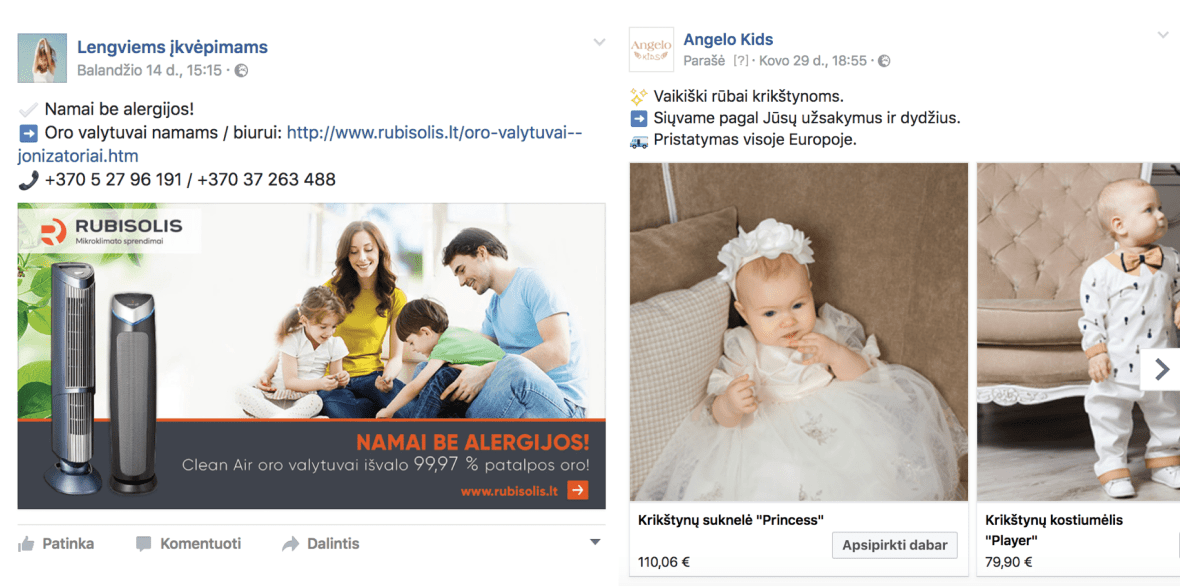This screenshot has height=587, width=1180.
Task: Open the rubisolis.lt oro-valytuvai link
Action: click(300, 144)
